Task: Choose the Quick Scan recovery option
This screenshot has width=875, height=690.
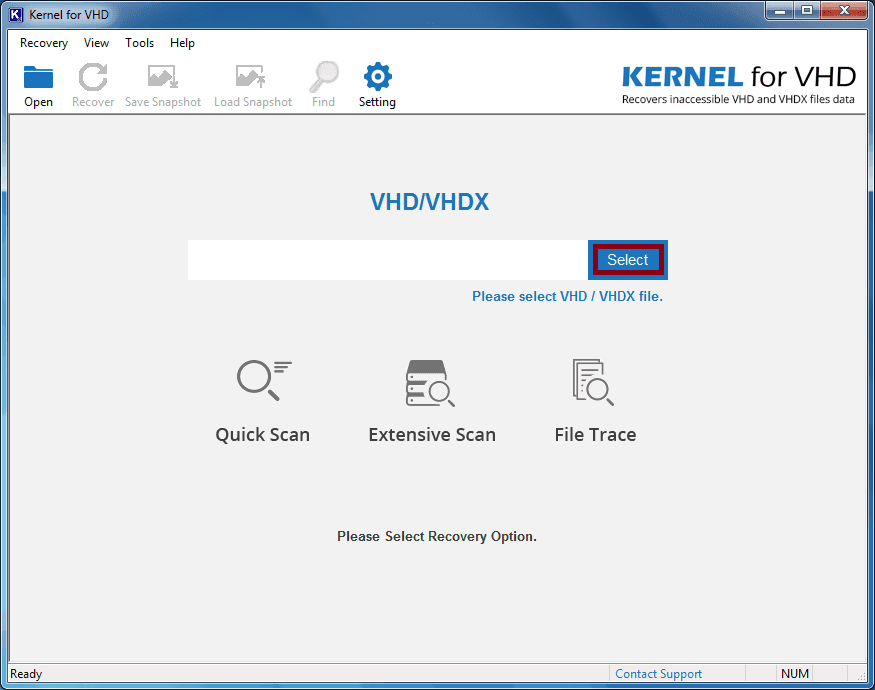Action: [x=263, y=401]
